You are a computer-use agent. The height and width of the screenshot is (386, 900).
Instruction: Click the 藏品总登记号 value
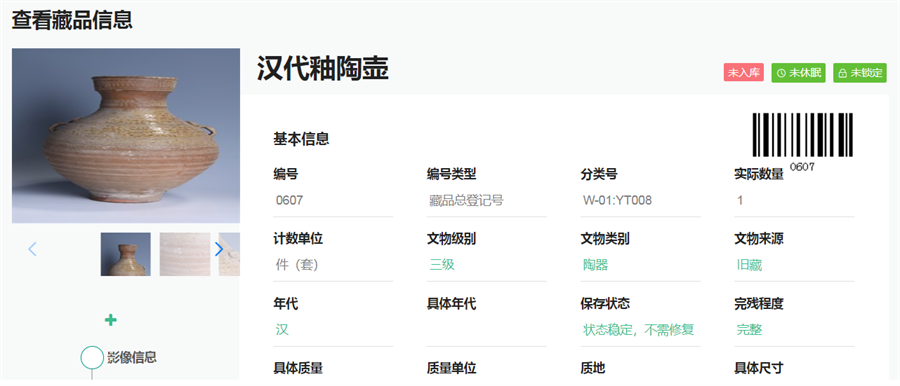[466, 200]
